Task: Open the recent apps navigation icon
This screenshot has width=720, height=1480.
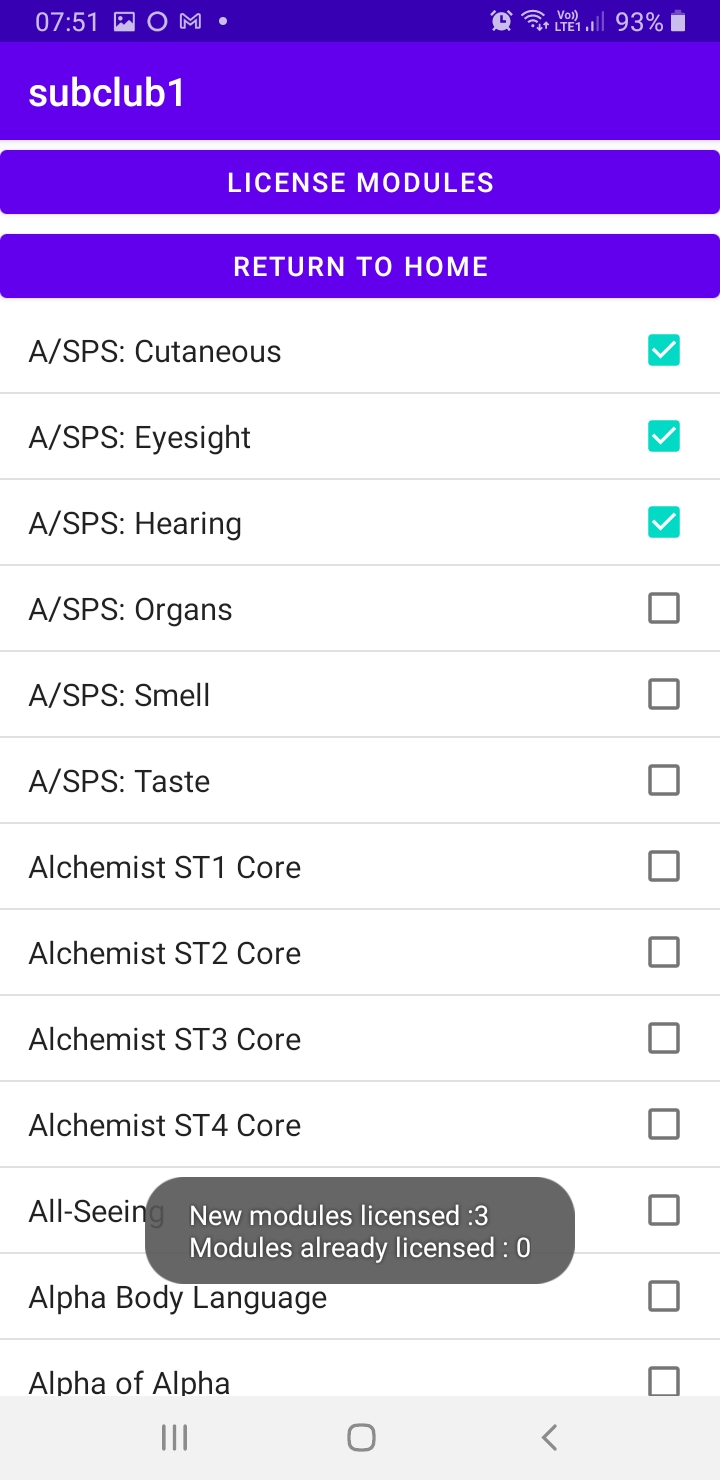Action: point(175,1437)
